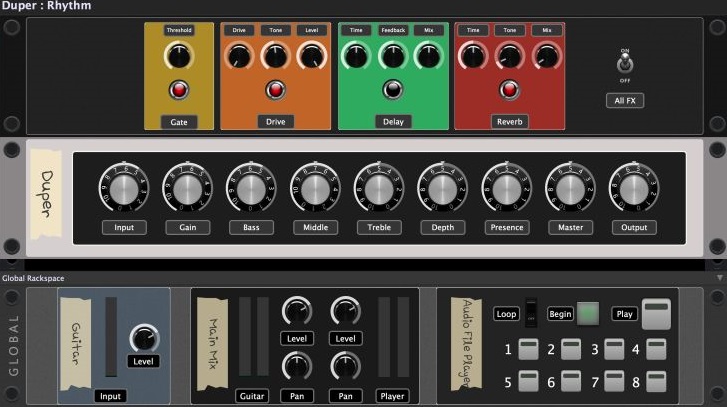Select audio file slot 8 button
The height and width of the screenshot is (409, 727).
pyautogui.click(x=656, y=382)
